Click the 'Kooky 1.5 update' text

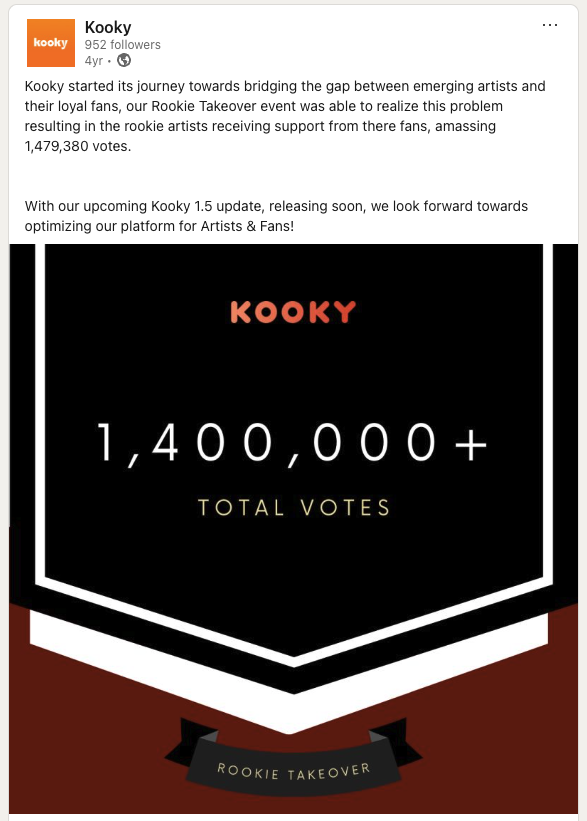[208, 206]
